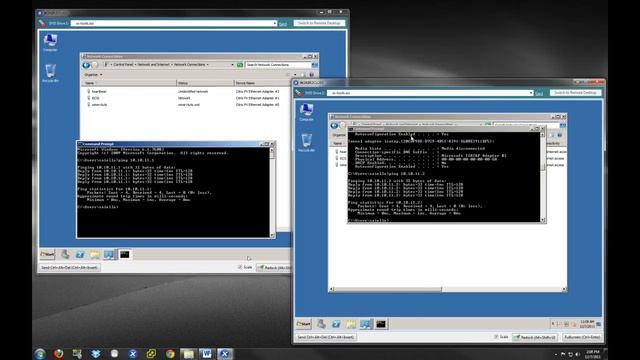Open Recycle Bin on right console desktop
Viewport: 640px width, 360px height.
point(306,142)
